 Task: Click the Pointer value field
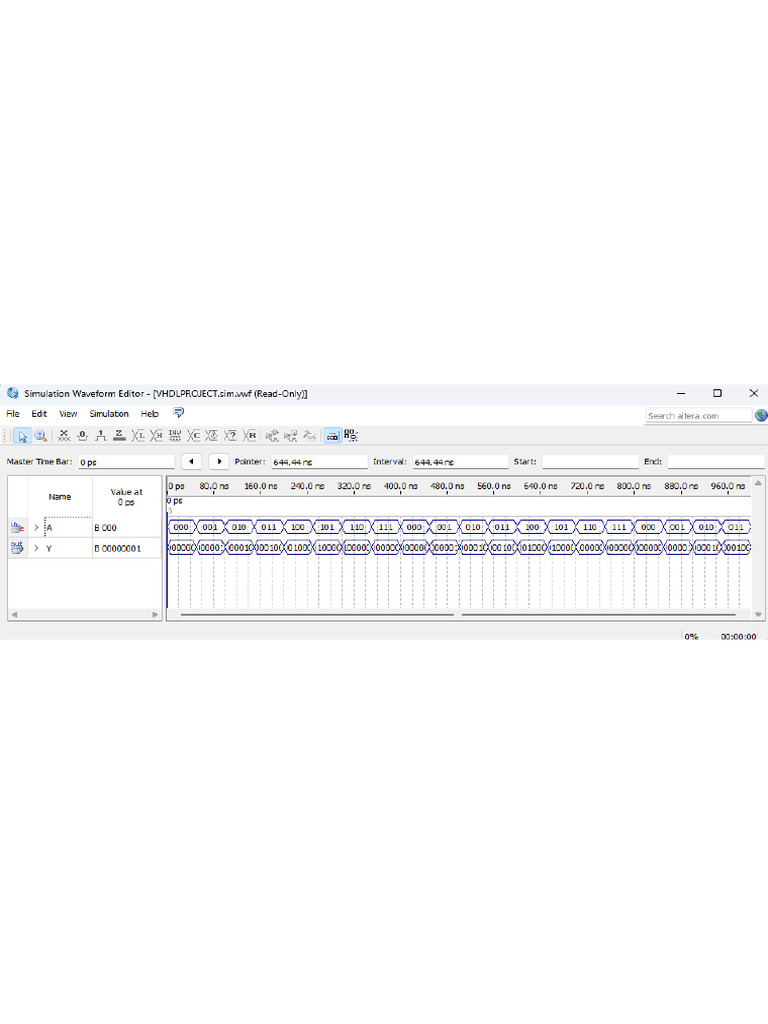click(319, 462)
